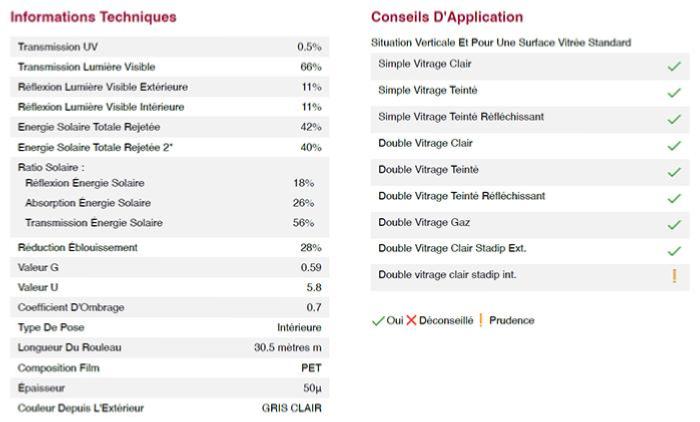Click the checkmark beside Double Vitrage Gaz
Viewport: 700px width, 422px height.
(x=674, y=225)
